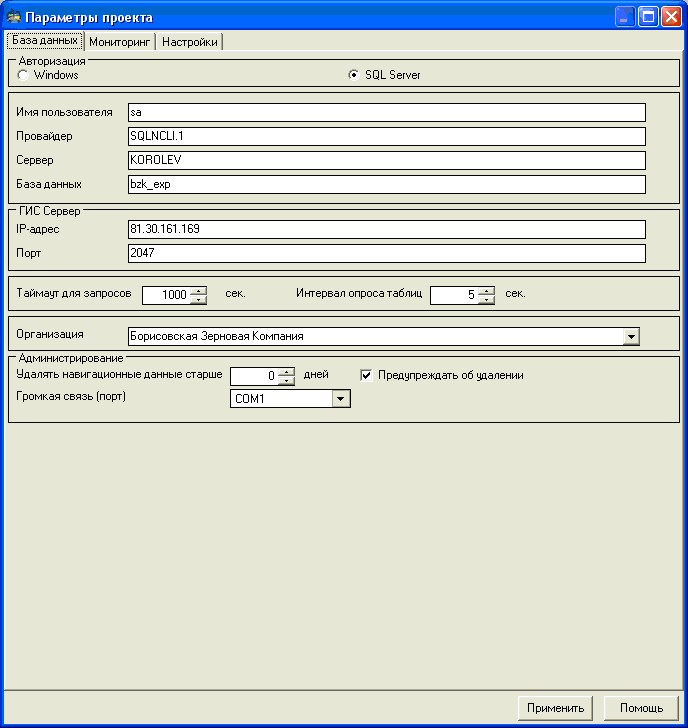This screenshot has width=688, height=728.
Task: Select the Порт field with 2047
Action: (x=386, y=253)
